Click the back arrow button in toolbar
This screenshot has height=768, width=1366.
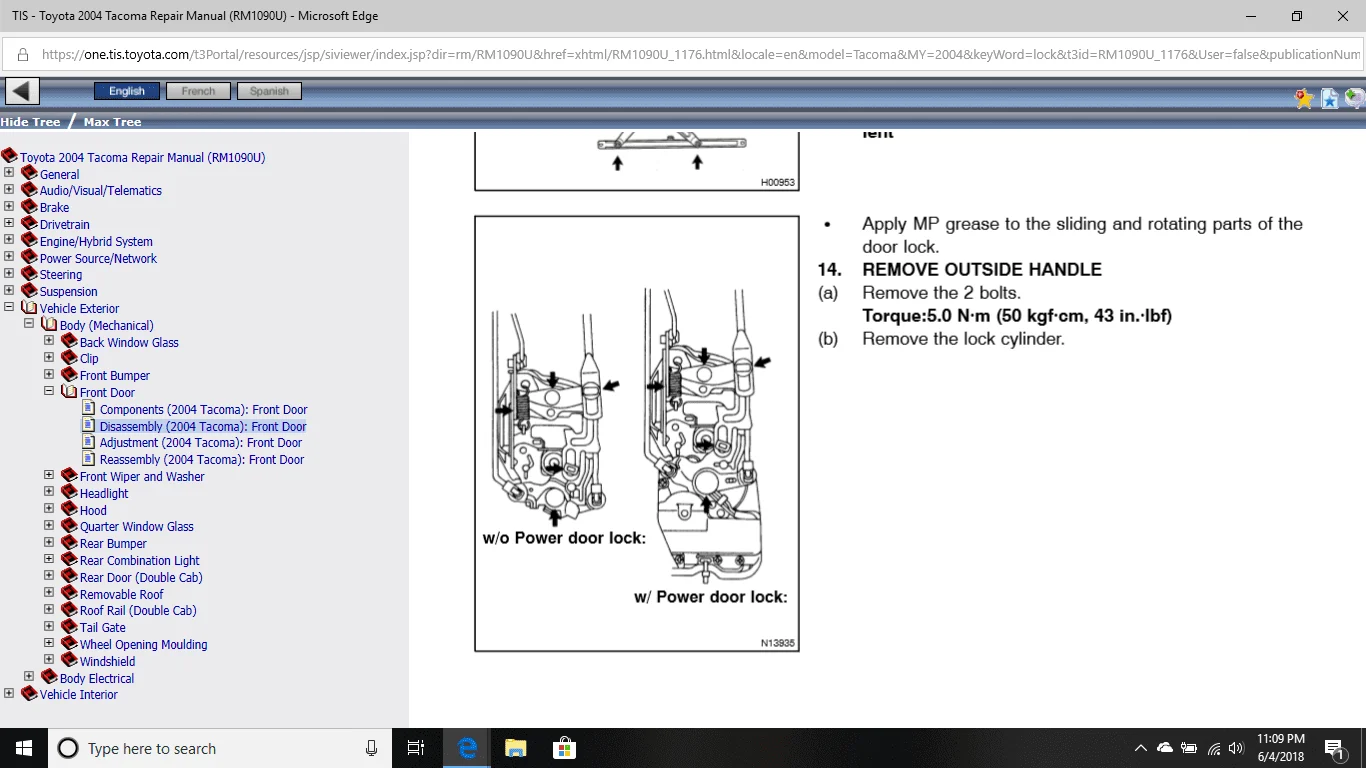(22, 91)
